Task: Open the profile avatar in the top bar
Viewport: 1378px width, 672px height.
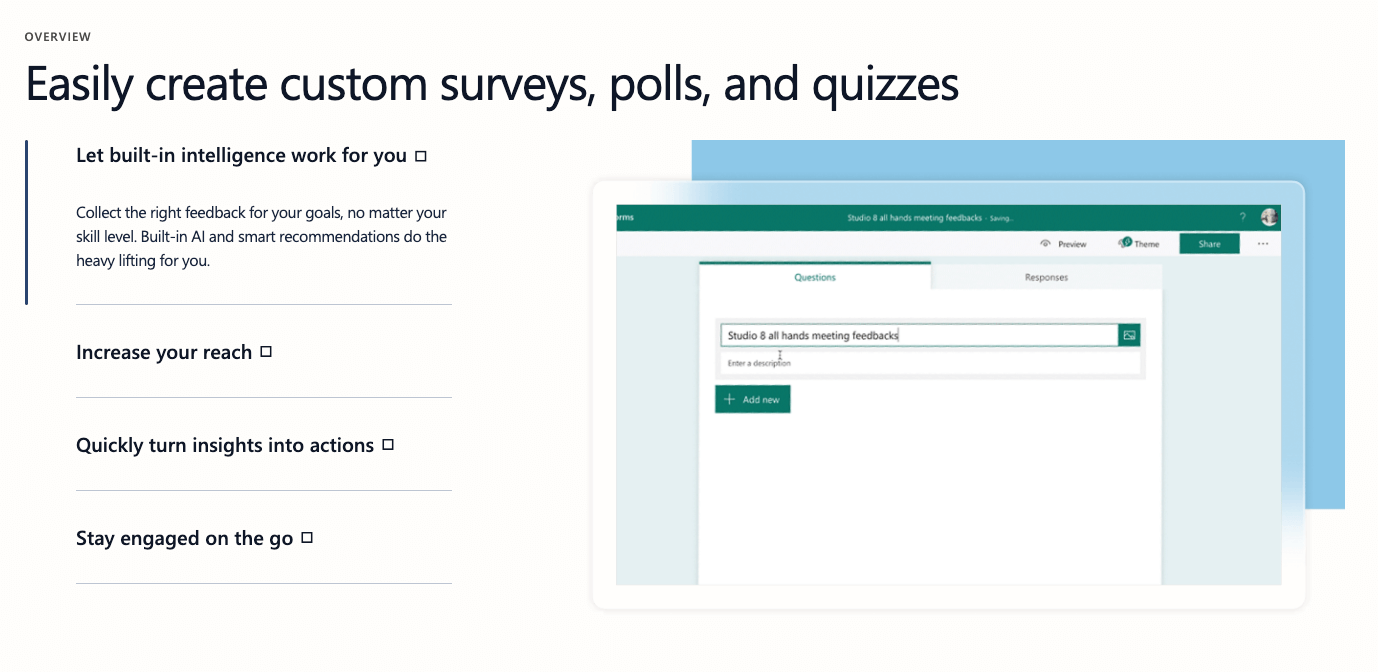Action: tap(1268, 216)
